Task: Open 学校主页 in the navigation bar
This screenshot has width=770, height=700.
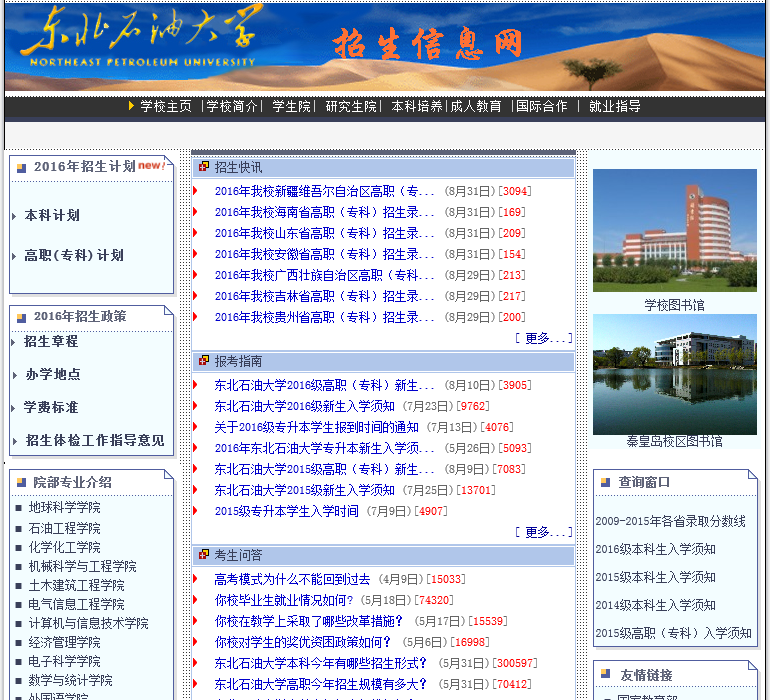Action: tap(166, 106)
